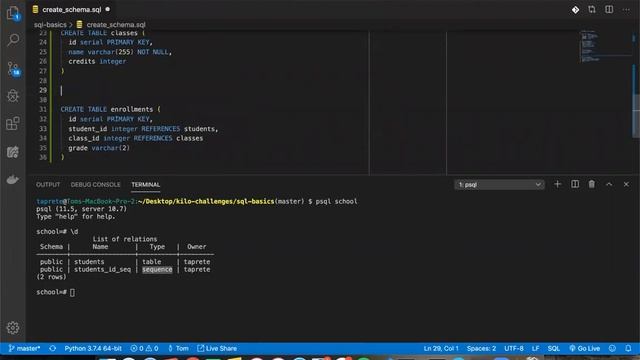This screenshot has height=360, width=640.
Task: Click Go Live server button
Action: pyautogui.click(x=584, y=349)
